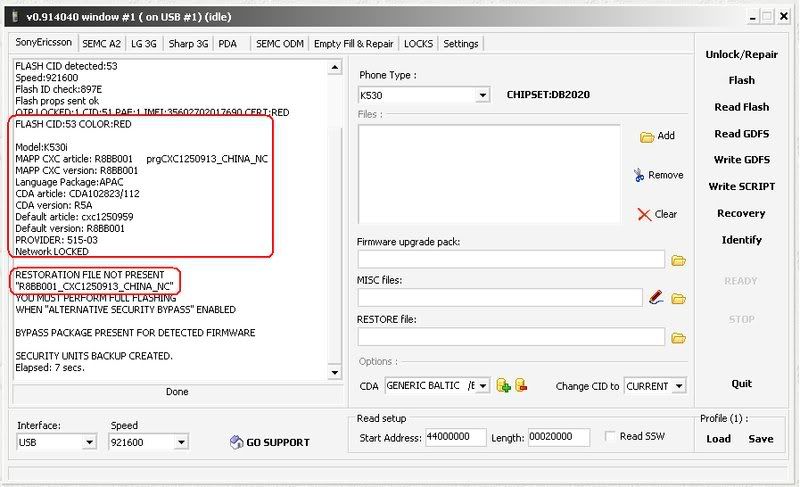
Task: Click the GO SUPPORT icon
Action: pos(236,442)
